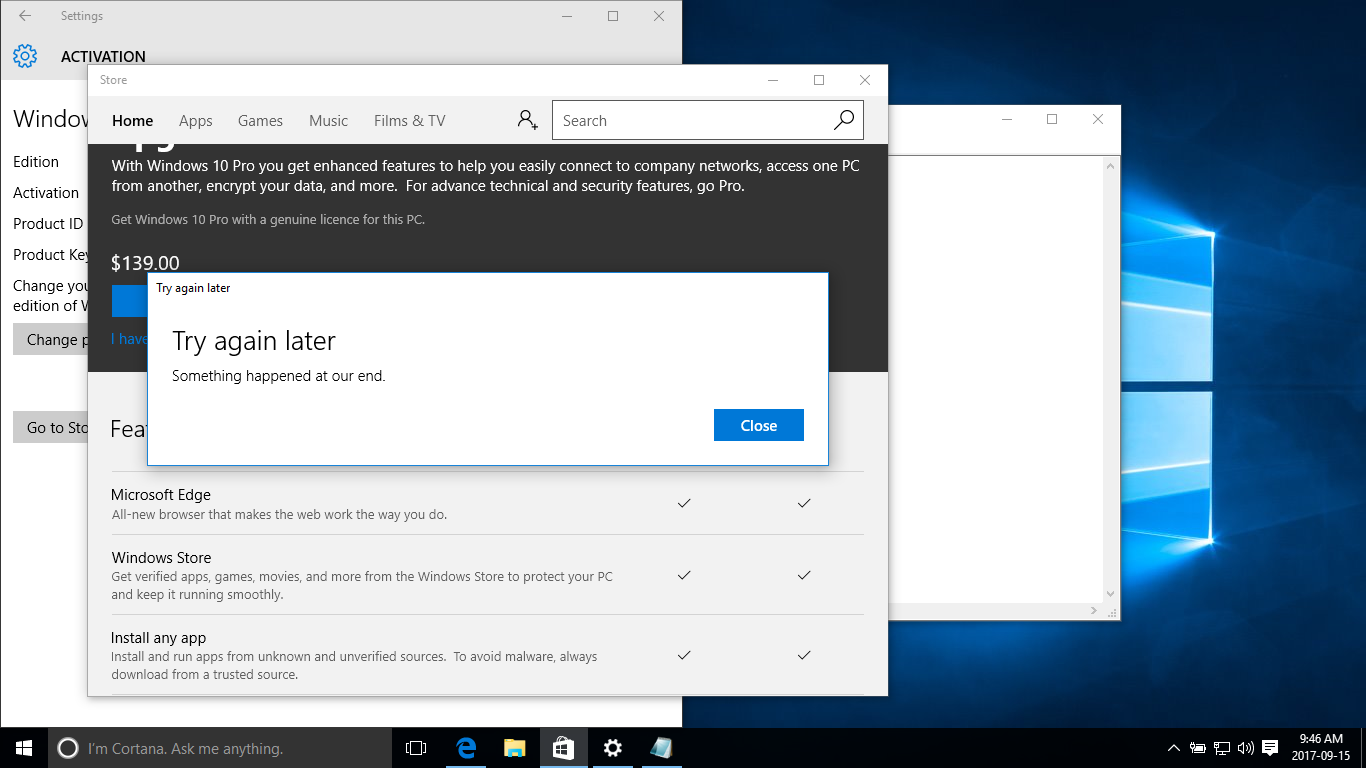Open Task View from the taskbar
This screenshot has width=1366, height=768.
tap(416, 748)
